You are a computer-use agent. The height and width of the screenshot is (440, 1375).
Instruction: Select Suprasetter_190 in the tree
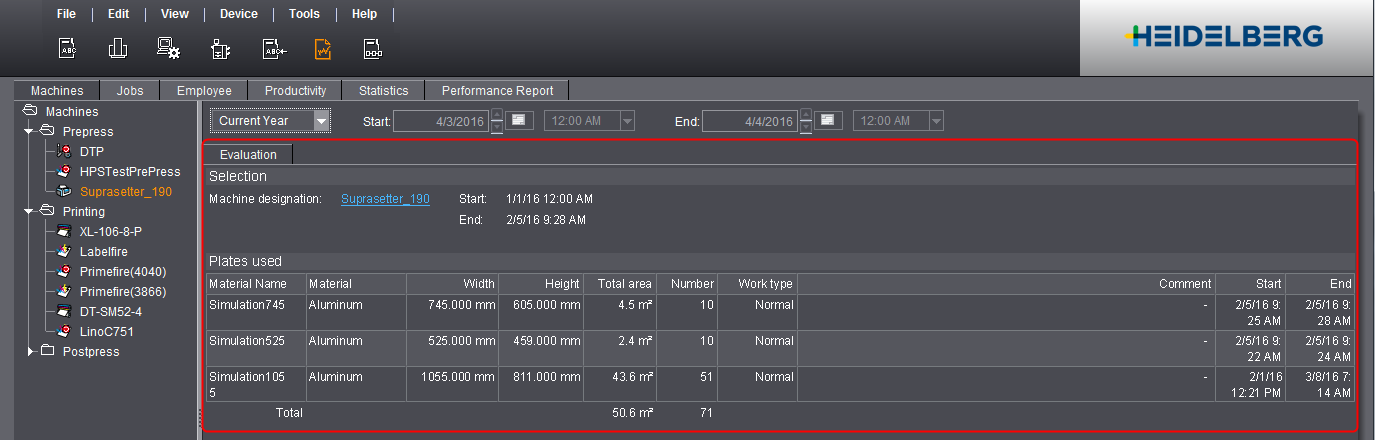126,191
